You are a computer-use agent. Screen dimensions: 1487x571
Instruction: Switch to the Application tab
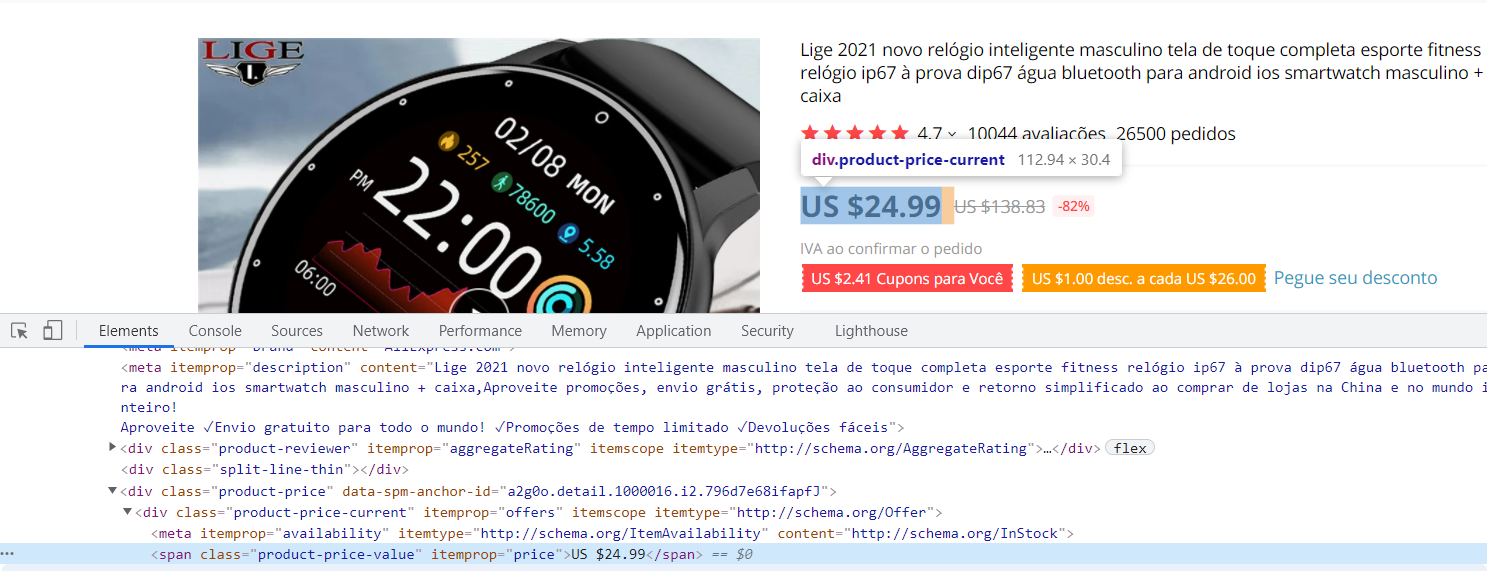pyautogui.click(x=673, y=330)
